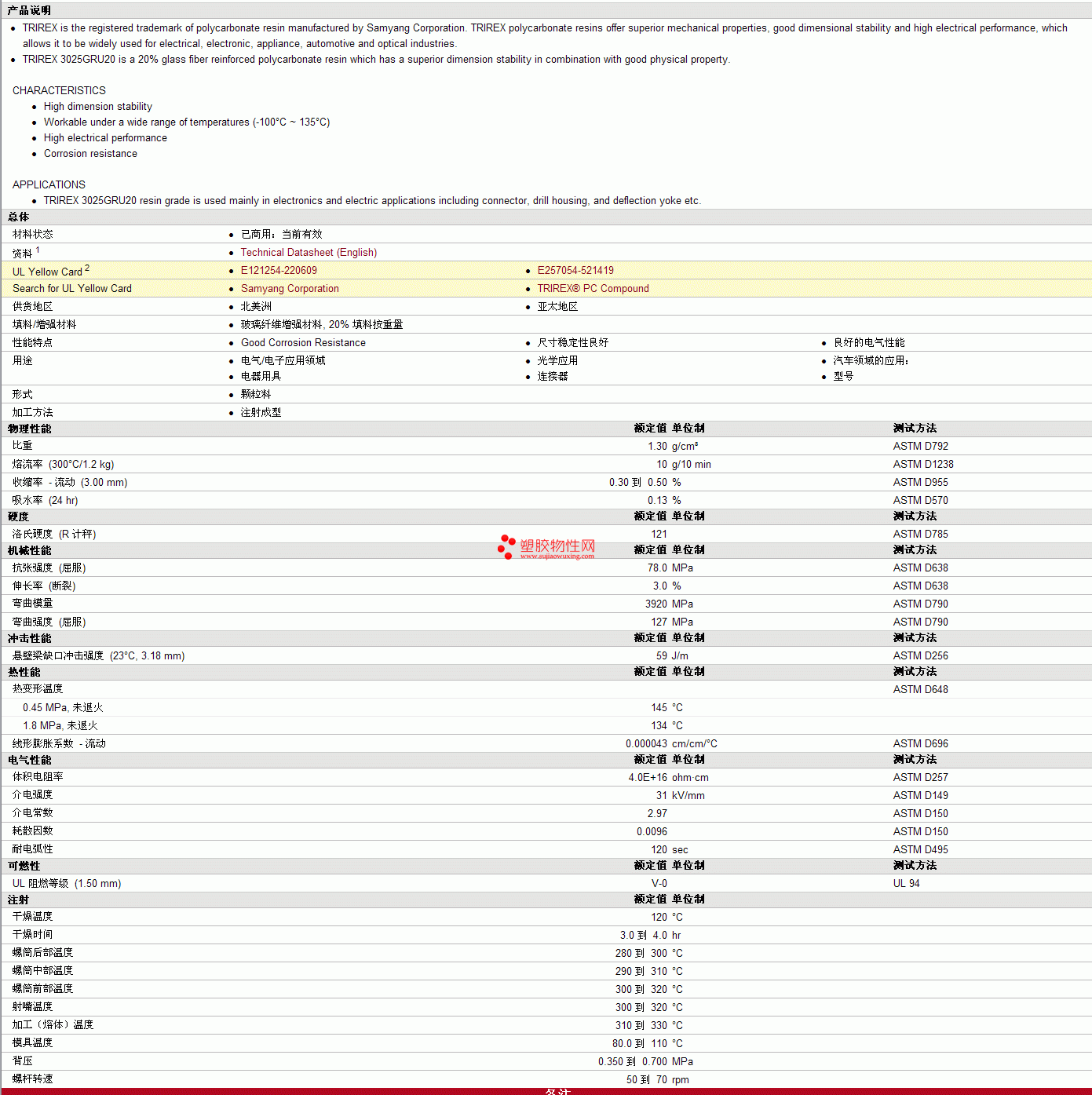Screen dimensions: 1092x1095
Task: Click the "总体" section header
Action: coord(18,217)
